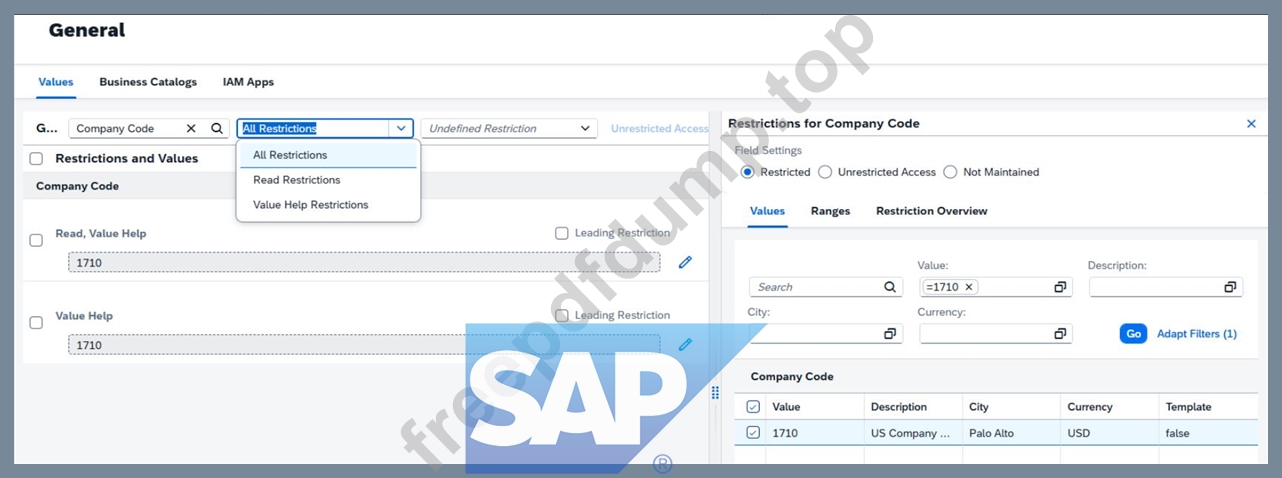Switch to the Business Catalogs tab
1282x478 pixels.
(148, 82)
